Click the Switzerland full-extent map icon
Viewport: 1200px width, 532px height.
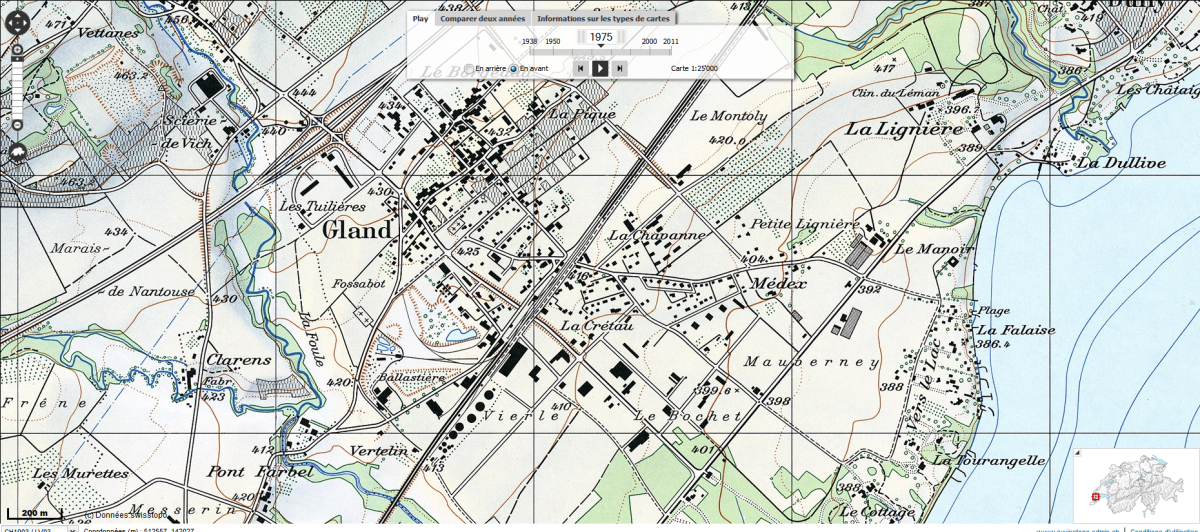click(x=17, y=152)
